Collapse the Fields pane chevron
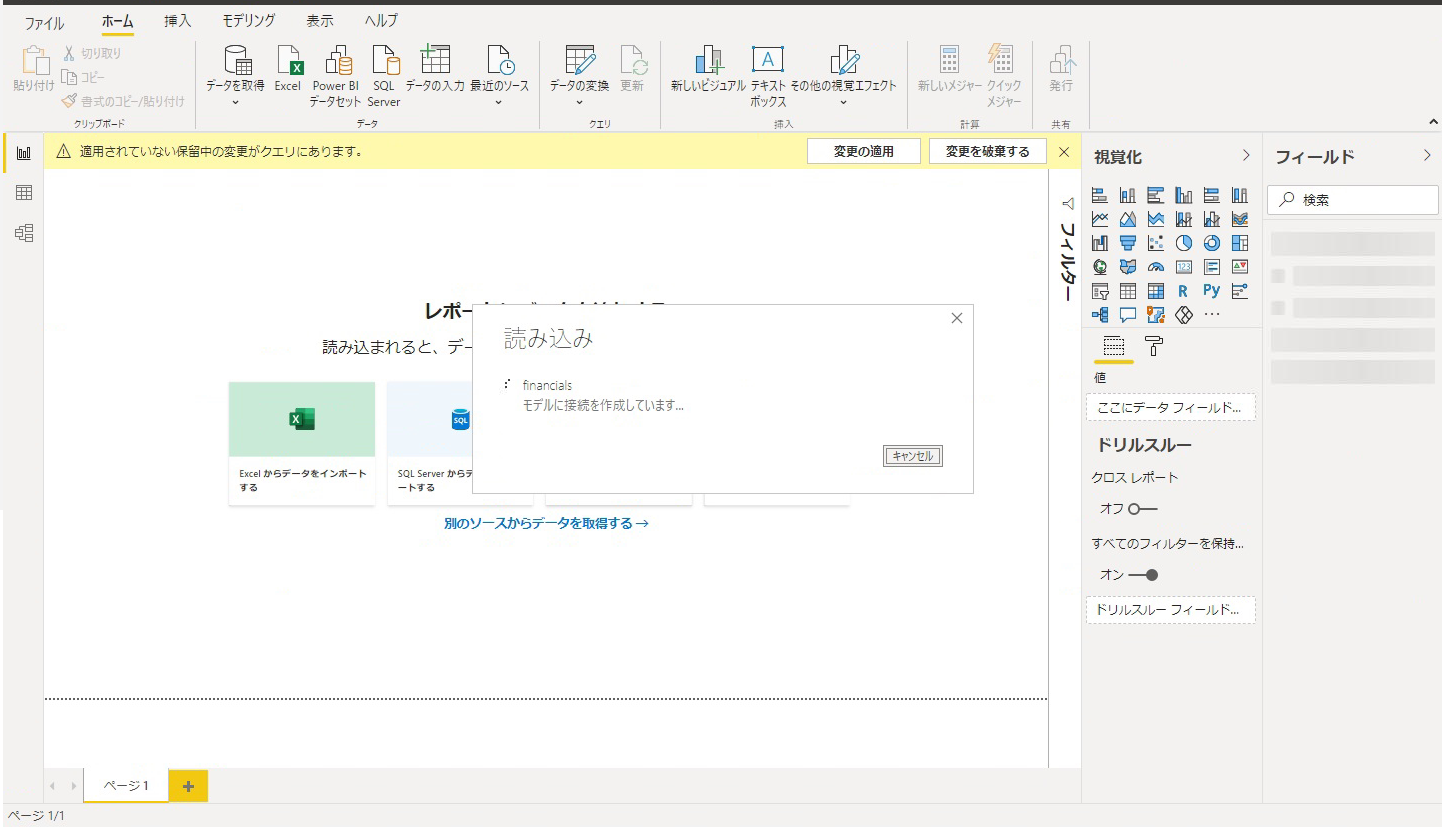The width and height of the screenshot is (1442, 827). 1427,156
